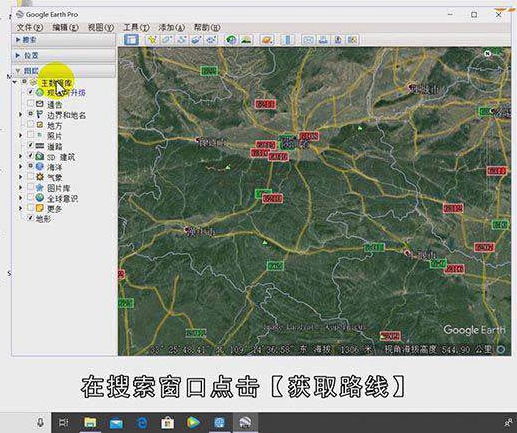Expand the 全球意识 tree node
Screen dimensions: 517x433
coord(21,198)
